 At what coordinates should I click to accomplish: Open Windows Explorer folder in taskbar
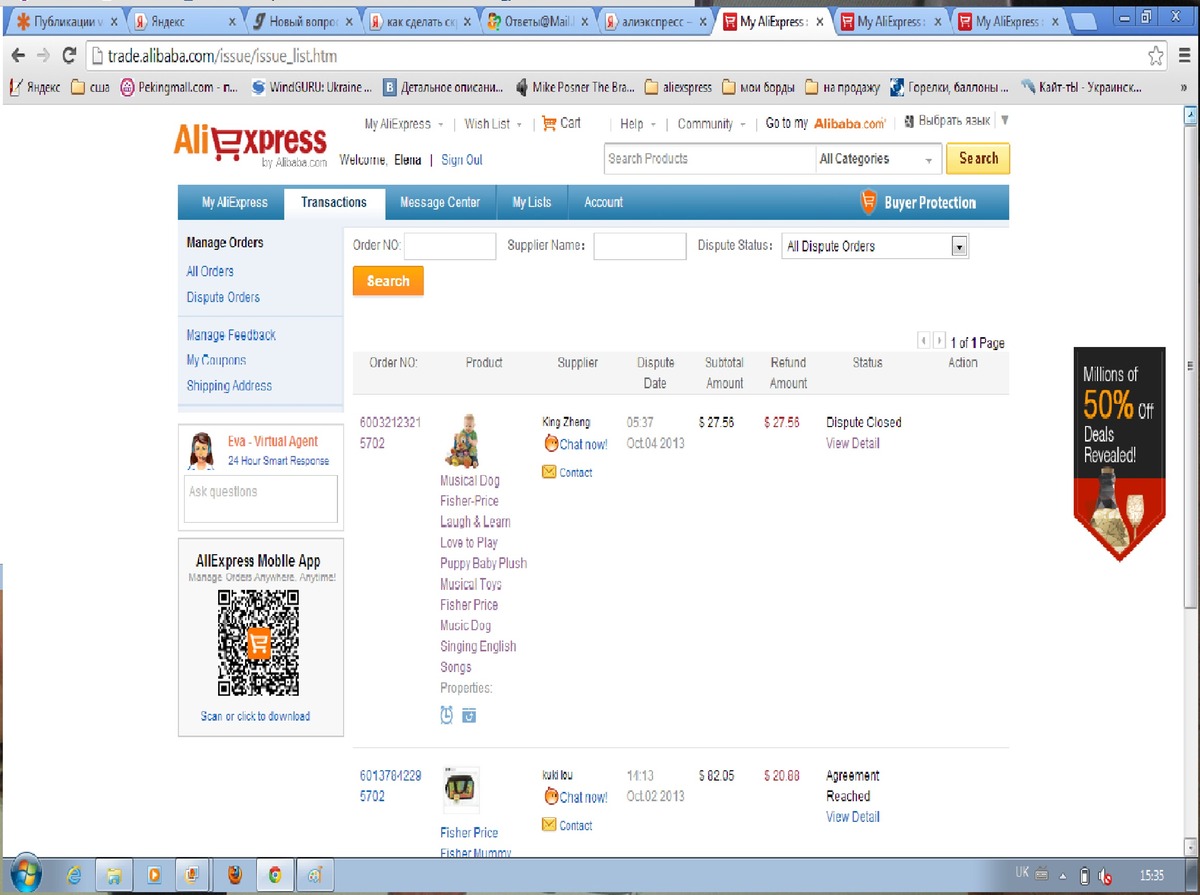[115, 875]
